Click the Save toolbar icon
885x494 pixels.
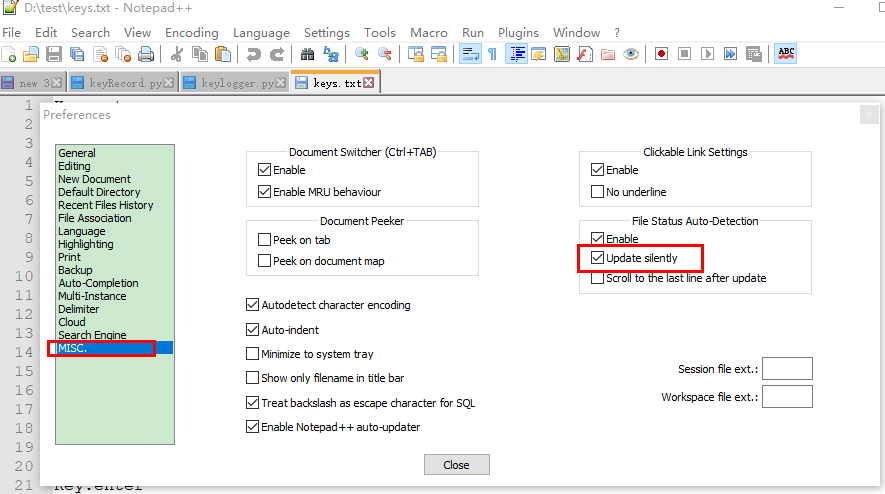(x=54, y=54)
